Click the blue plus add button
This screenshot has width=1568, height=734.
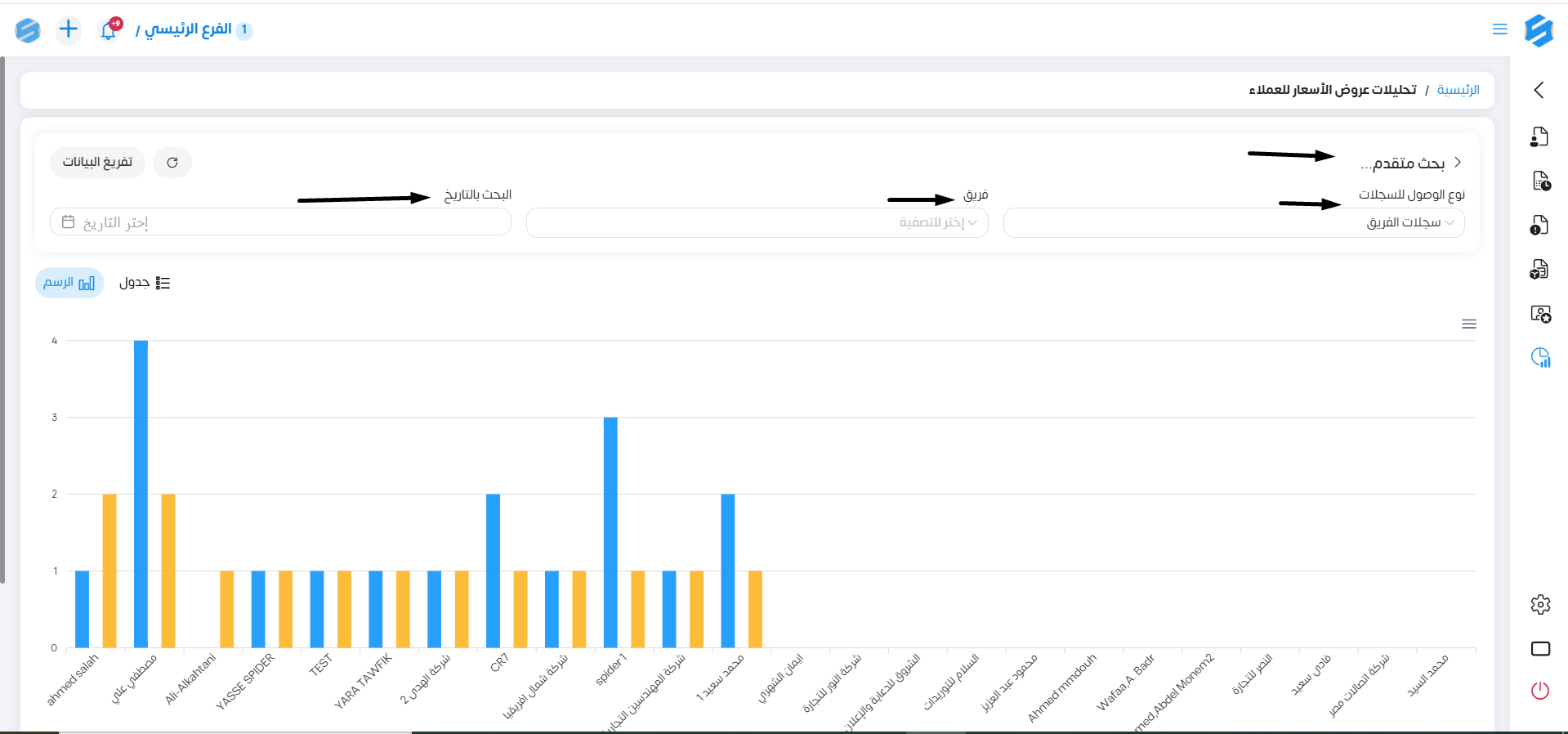coord(69,30)
